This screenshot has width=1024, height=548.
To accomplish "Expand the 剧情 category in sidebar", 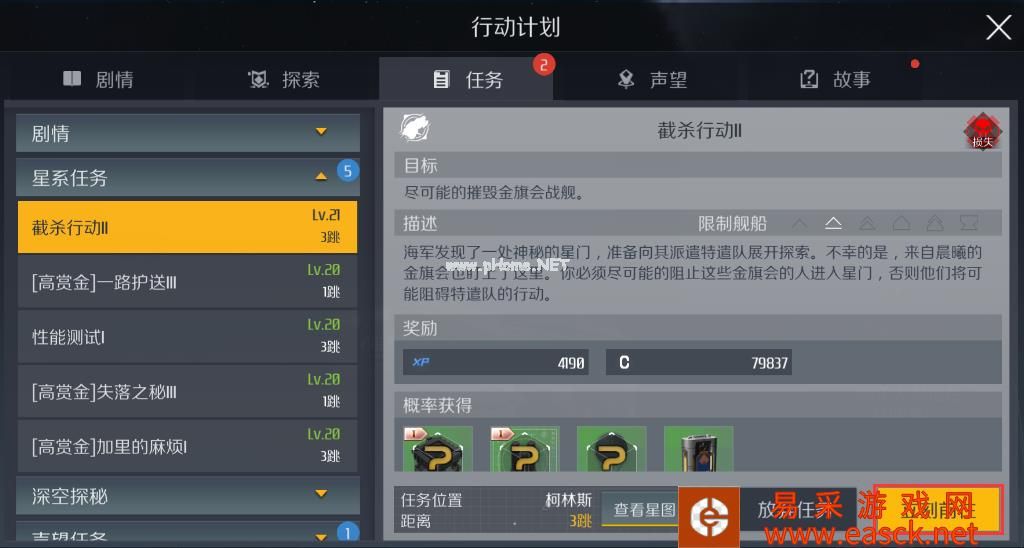I will [188, 133].
